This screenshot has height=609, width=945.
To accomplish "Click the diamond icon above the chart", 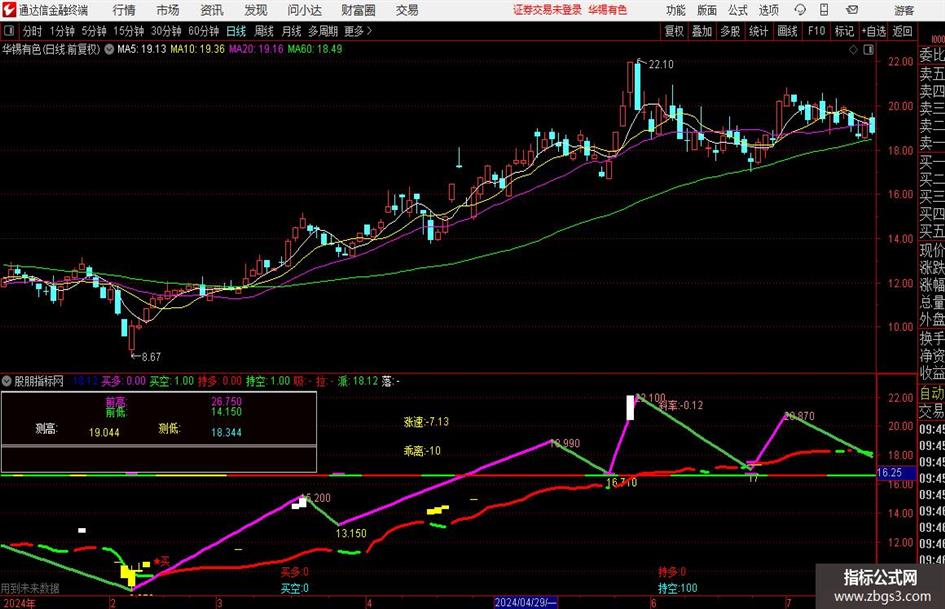I will click(853, 50).
